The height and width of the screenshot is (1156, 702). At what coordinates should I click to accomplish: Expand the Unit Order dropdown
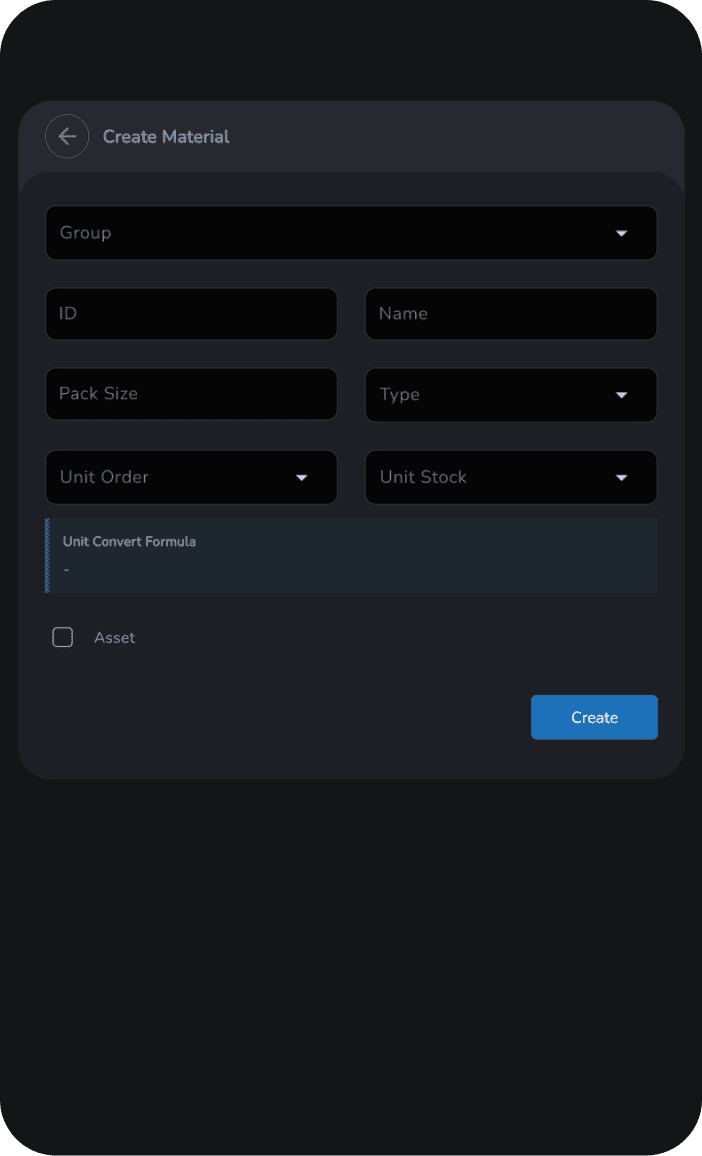click(170, 478)
